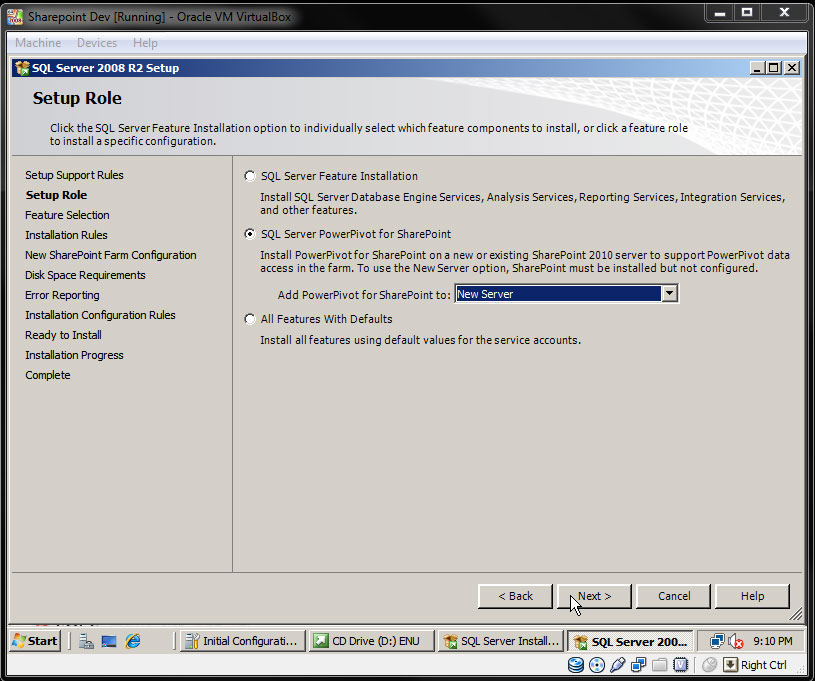Click the muted volume tray icon
The image size is (815, 681).
(735, 641)
